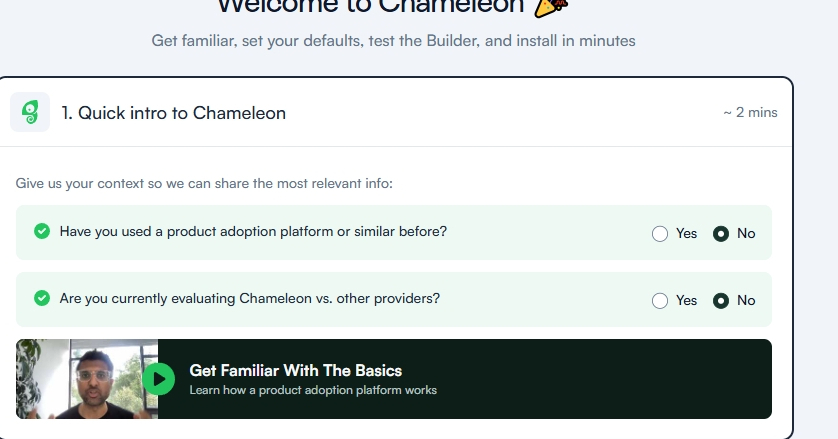The width and height of the screenshot is (838, 439).
Task: Click the ~ 2 mins time estimate
Action: [x=750, y=112]
